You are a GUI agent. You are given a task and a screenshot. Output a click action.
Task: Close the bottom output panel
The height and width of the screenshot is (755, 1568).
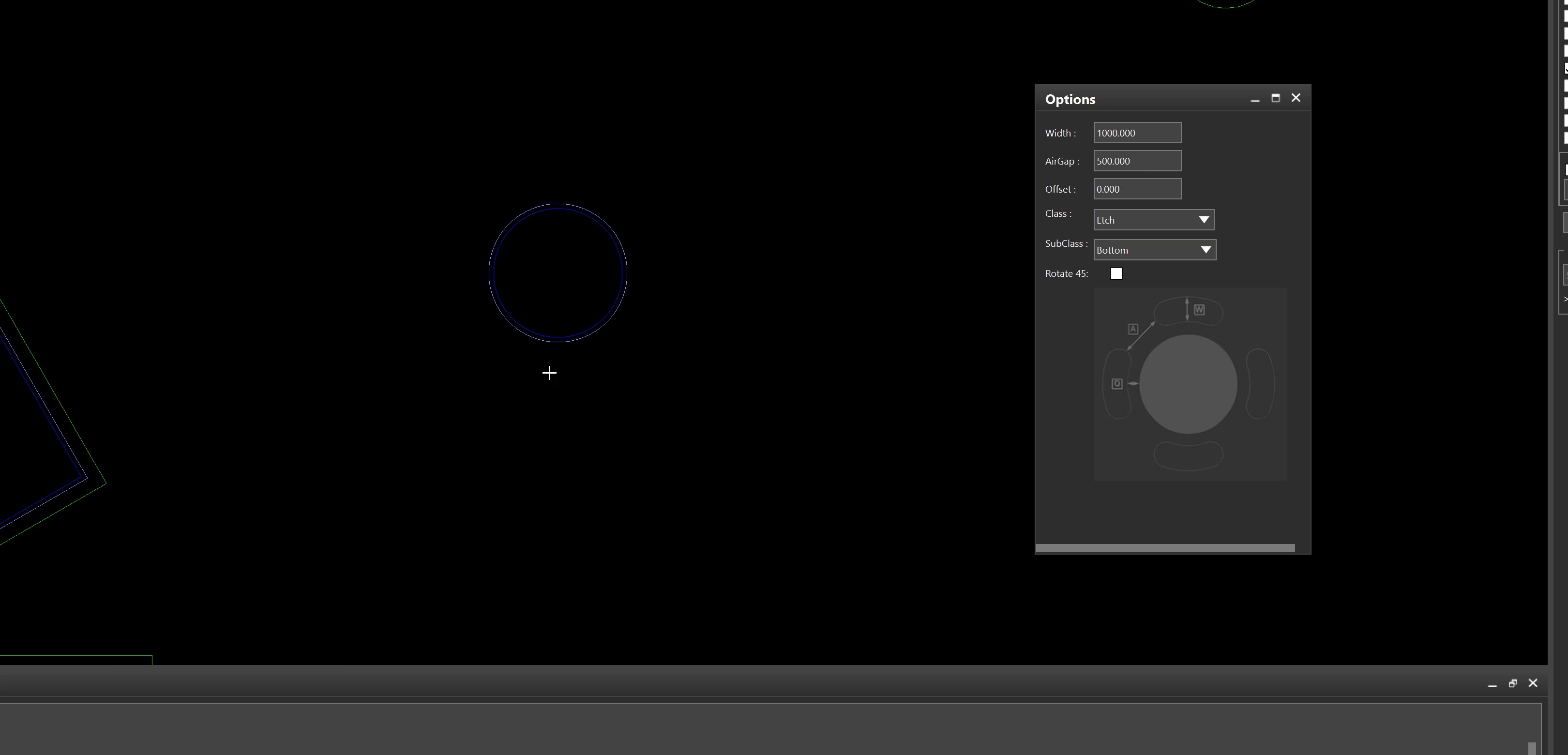click(x=1533, y=683)
